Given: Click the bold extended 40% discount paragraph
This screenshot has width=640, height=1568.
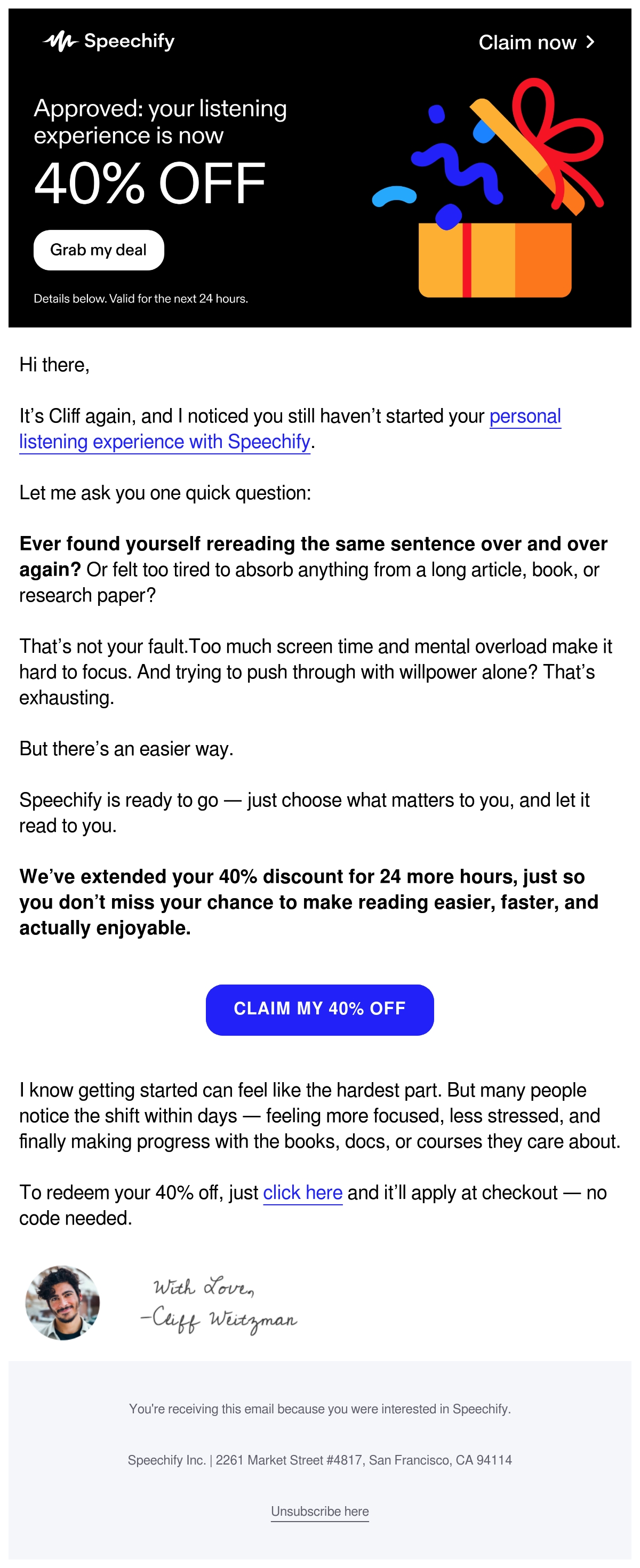Looking at the screenshot, I should (x=309, y=901).
